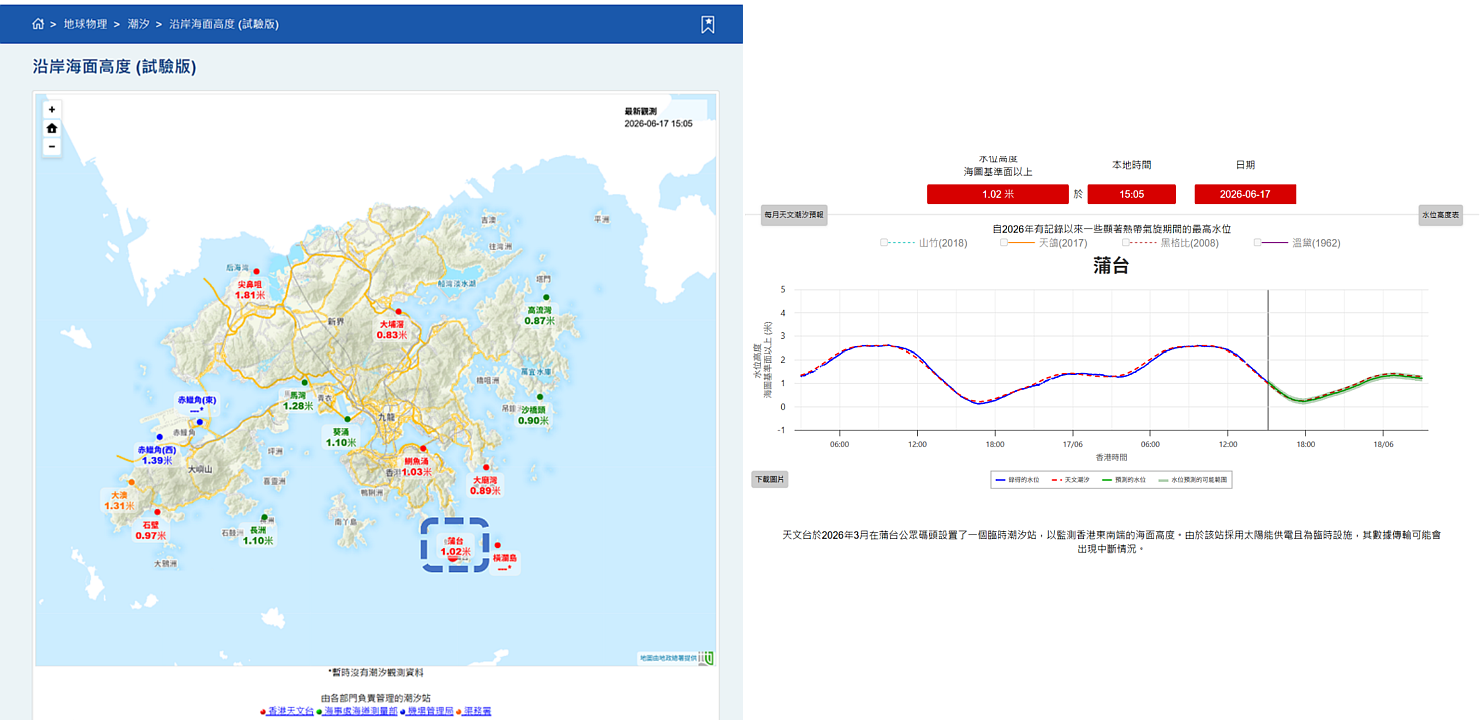Zoom in the map with the plus button
The height and width of the screenshot is (720, 1481).
coord(52,109)
